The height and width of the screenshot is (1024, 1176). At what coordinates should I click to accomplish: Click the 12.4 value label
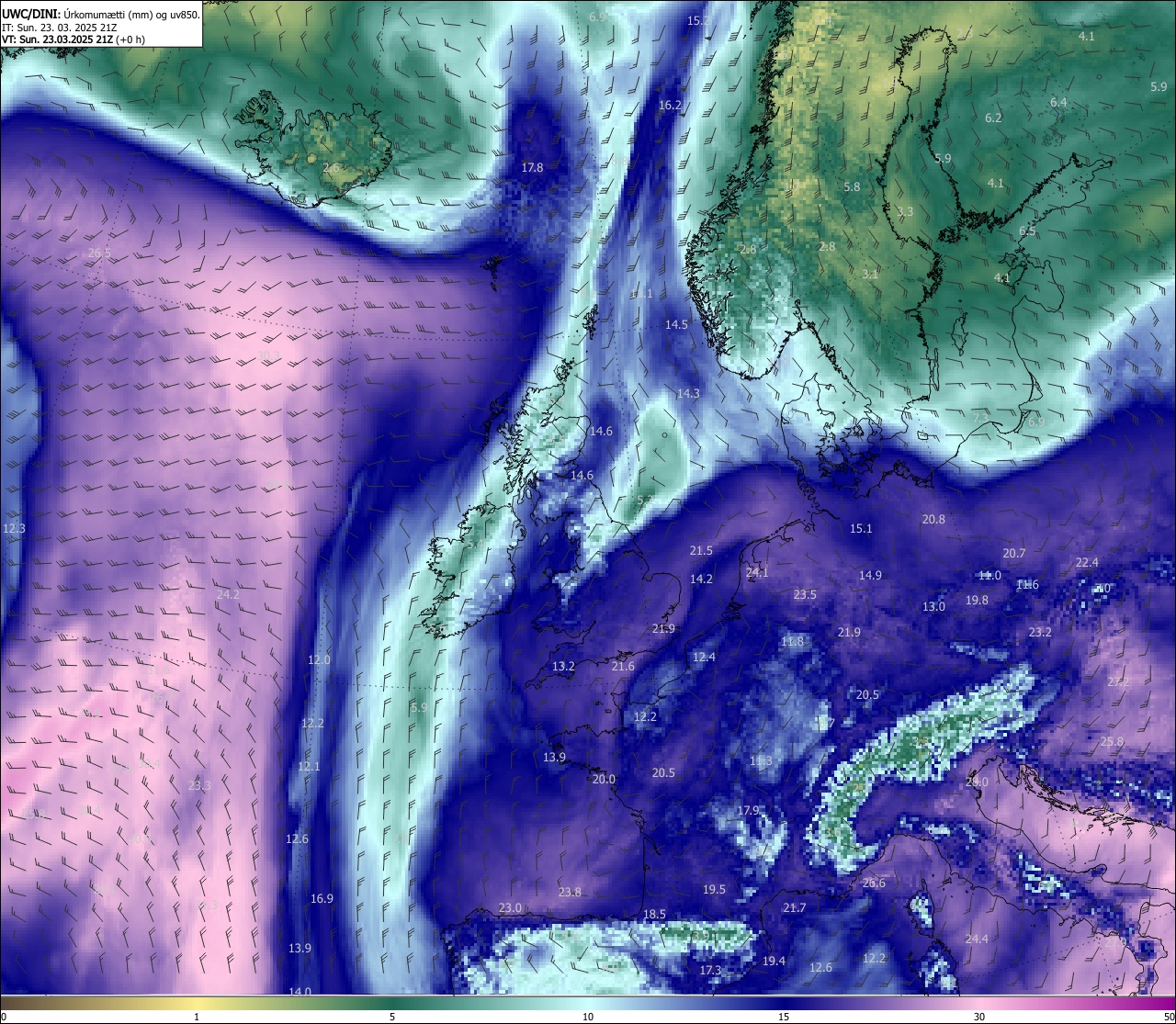click(704, 657)
